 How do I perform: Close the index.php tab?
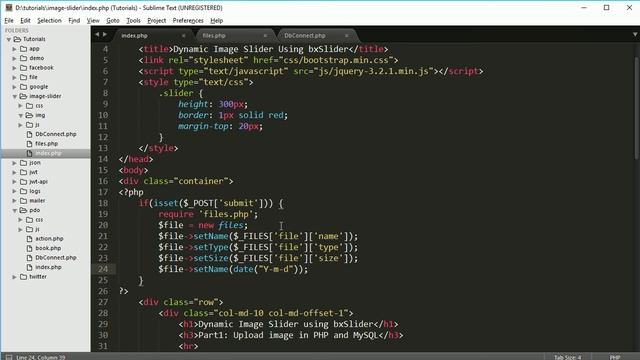tap(184, 36)
